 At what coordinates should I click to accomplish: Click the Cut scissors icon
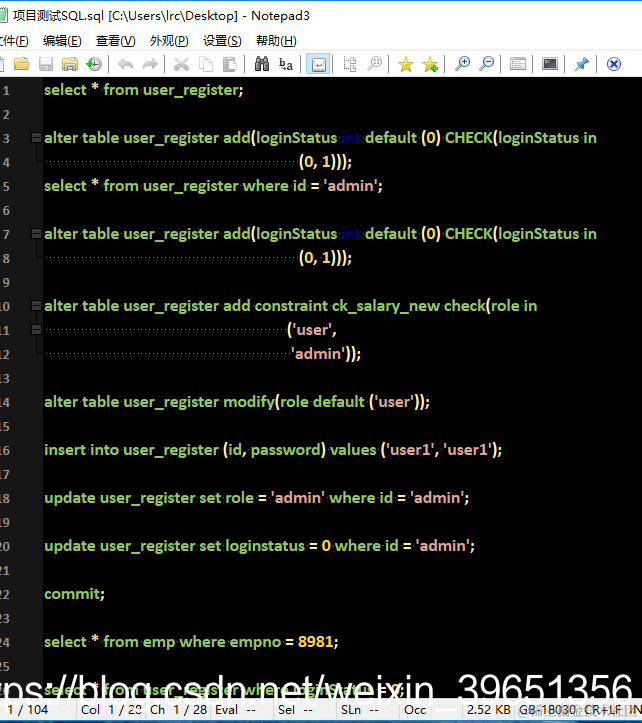tap(181, 64)
